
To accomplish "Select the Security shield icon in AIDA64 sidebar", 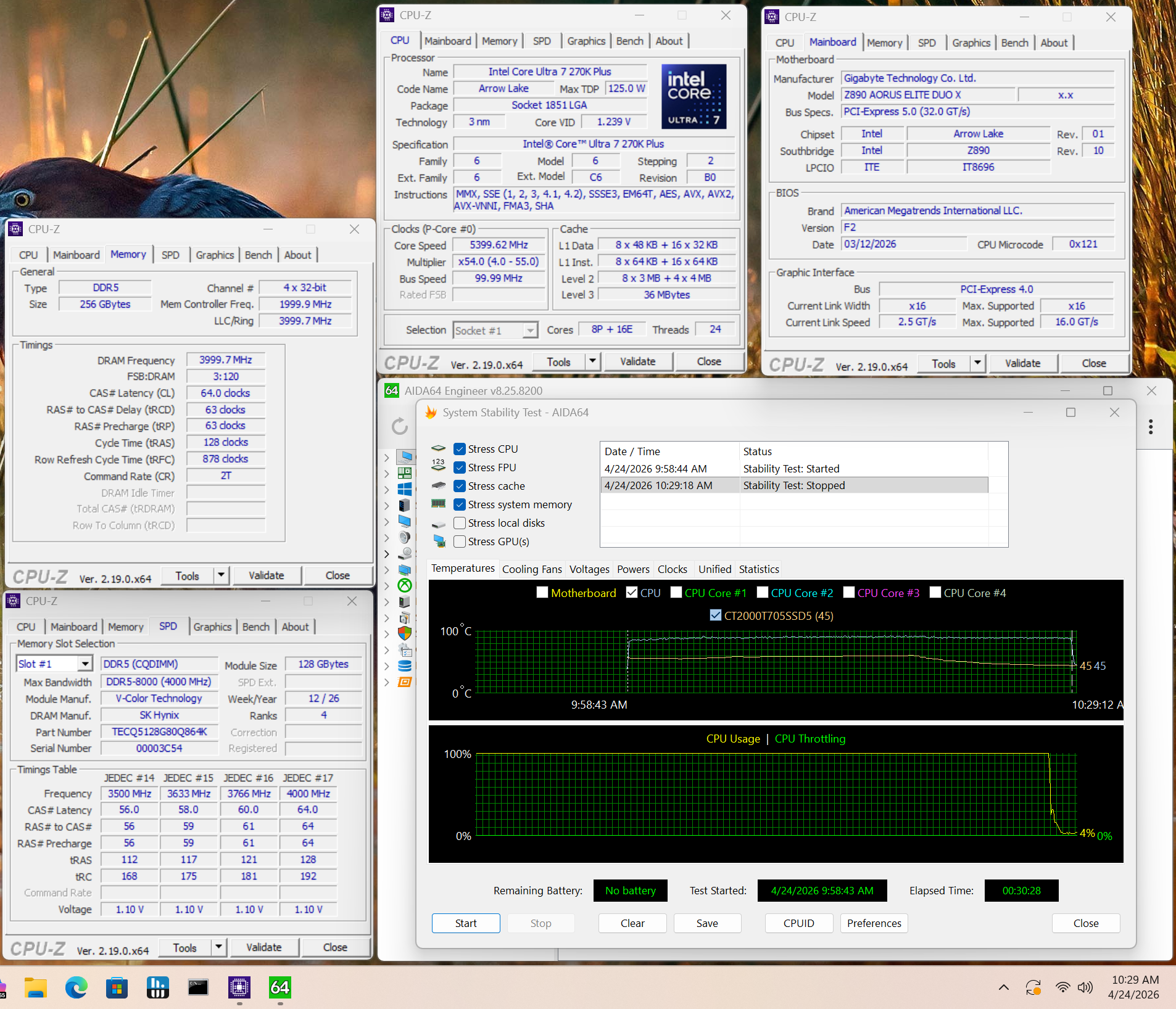I will 405,633.
